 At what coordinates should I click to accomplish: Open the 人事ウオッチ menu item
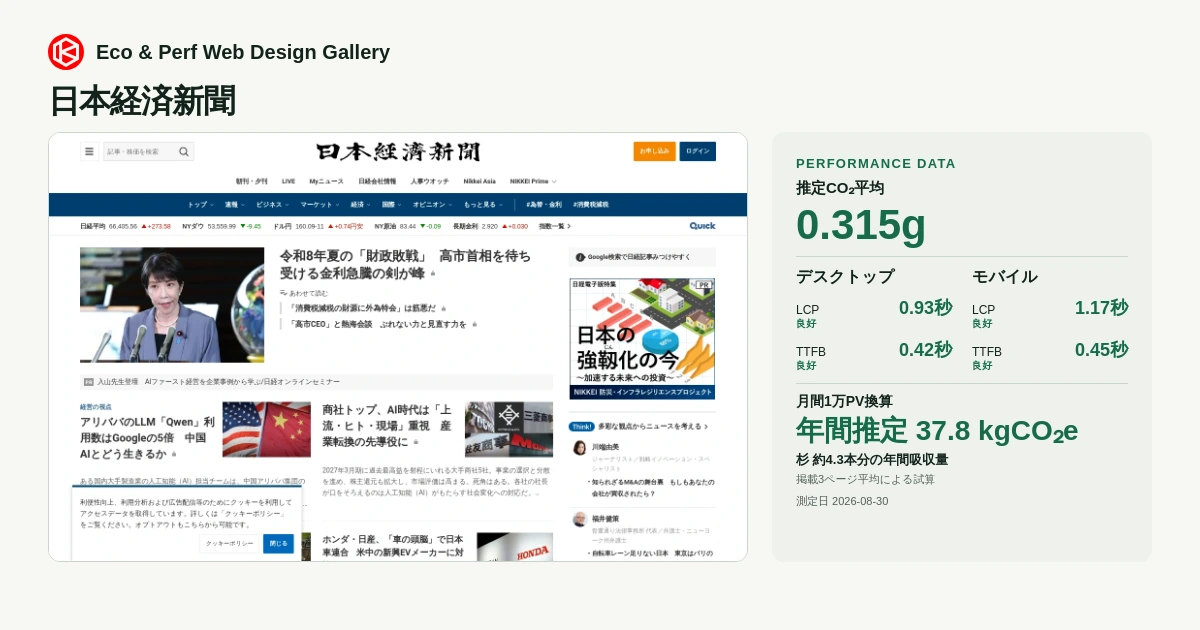coord(430,181)
